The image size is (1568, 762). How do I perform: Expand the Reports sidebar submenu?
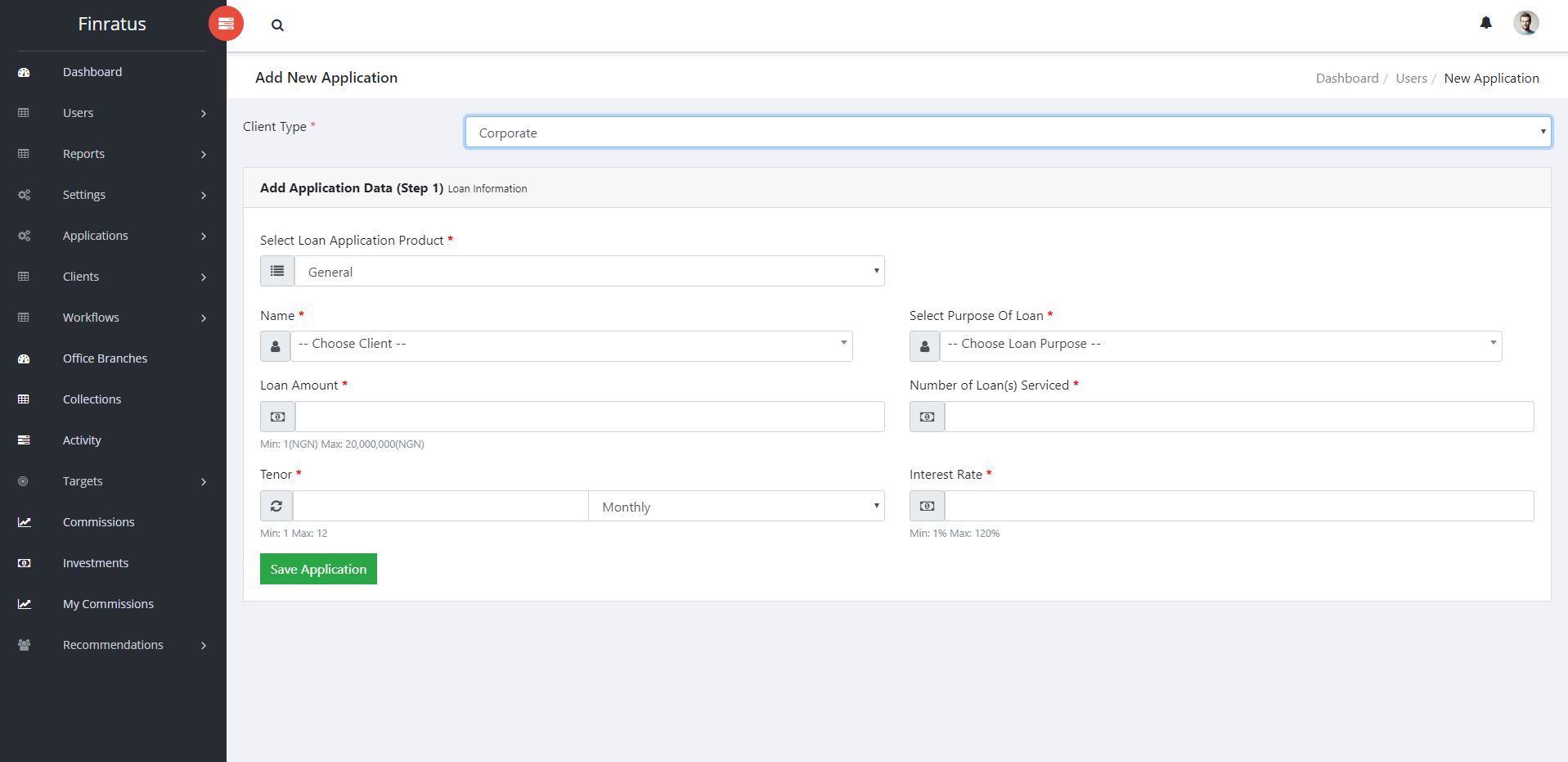204,154
